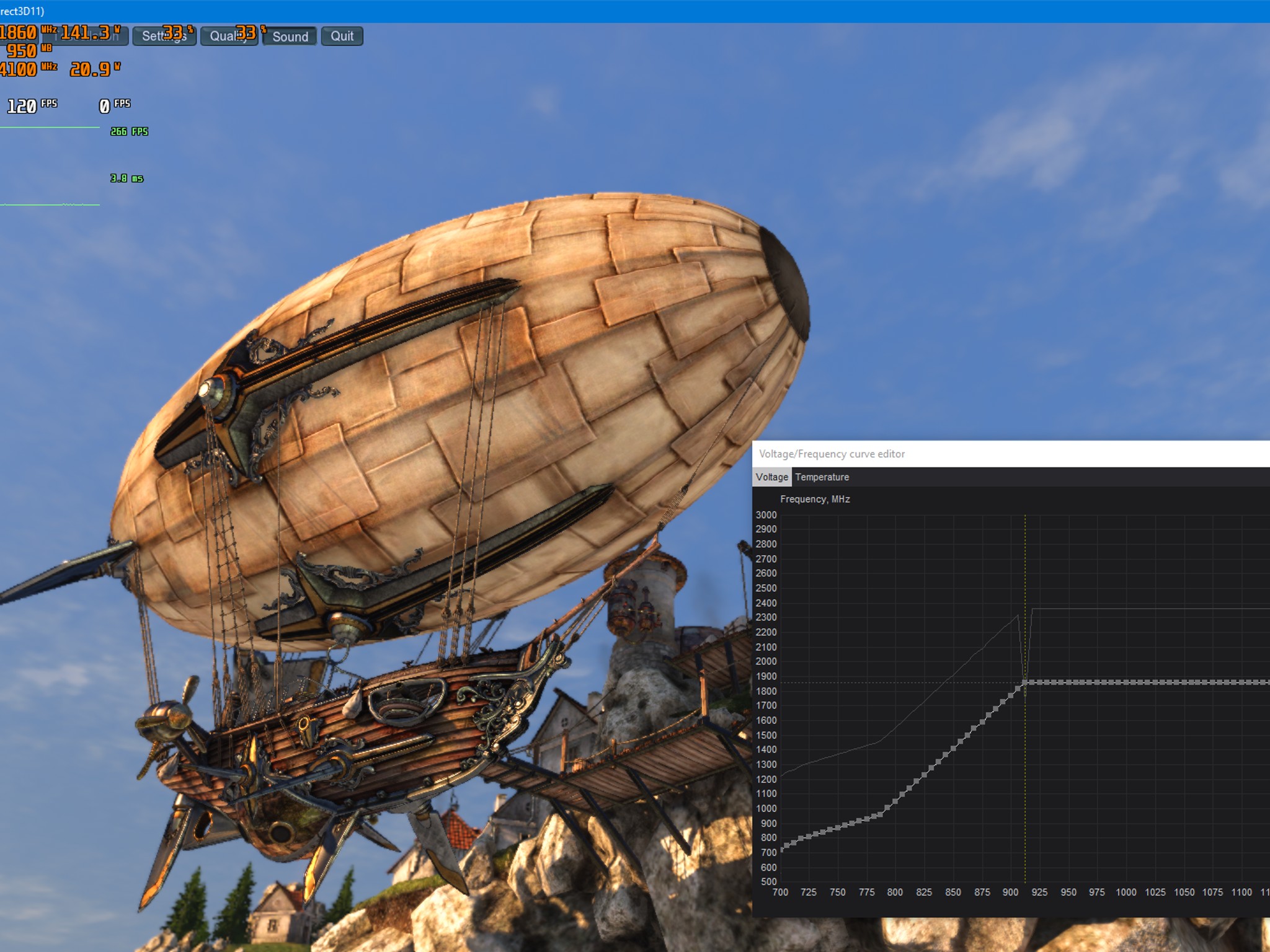
Task: Toggle the Sound button
Action: click(x=290, y=36)
